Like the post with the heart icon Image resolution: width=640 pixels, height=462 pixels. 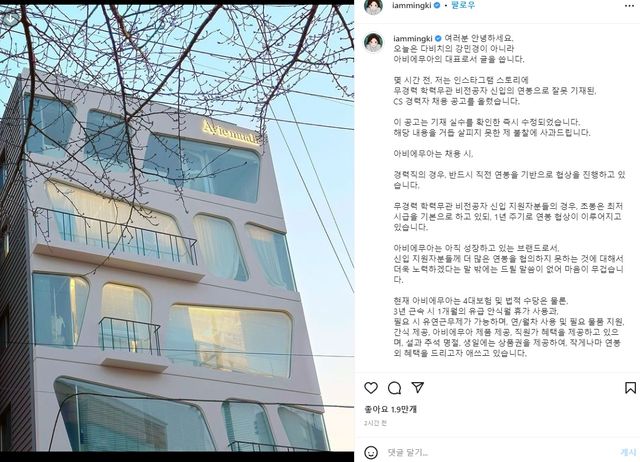pos(371,388)
